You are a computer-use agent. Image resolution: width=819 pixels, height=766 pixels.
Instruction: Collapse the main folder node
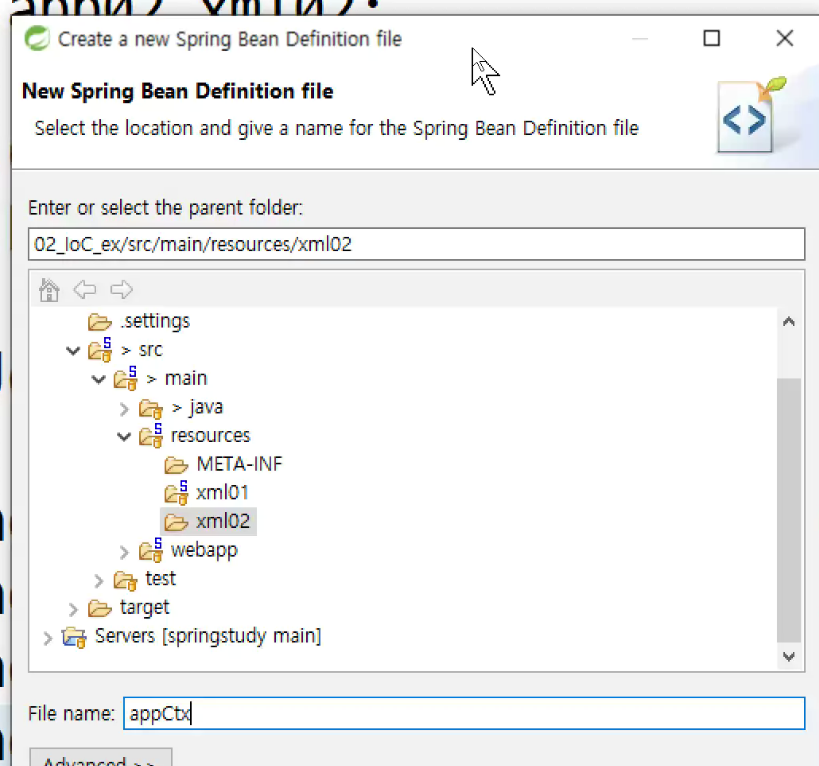(99, 379)
